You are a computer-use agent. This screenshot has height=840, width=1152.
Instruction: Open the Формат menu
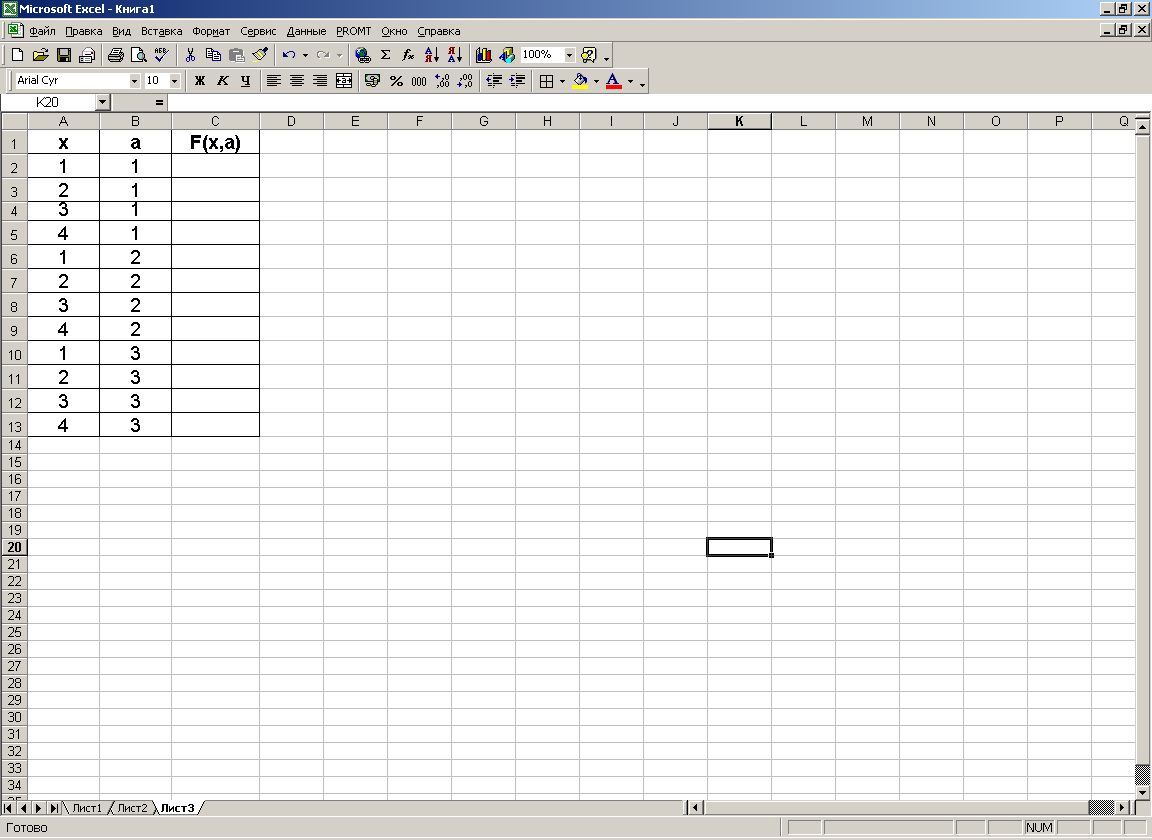(x=211, y=31)
